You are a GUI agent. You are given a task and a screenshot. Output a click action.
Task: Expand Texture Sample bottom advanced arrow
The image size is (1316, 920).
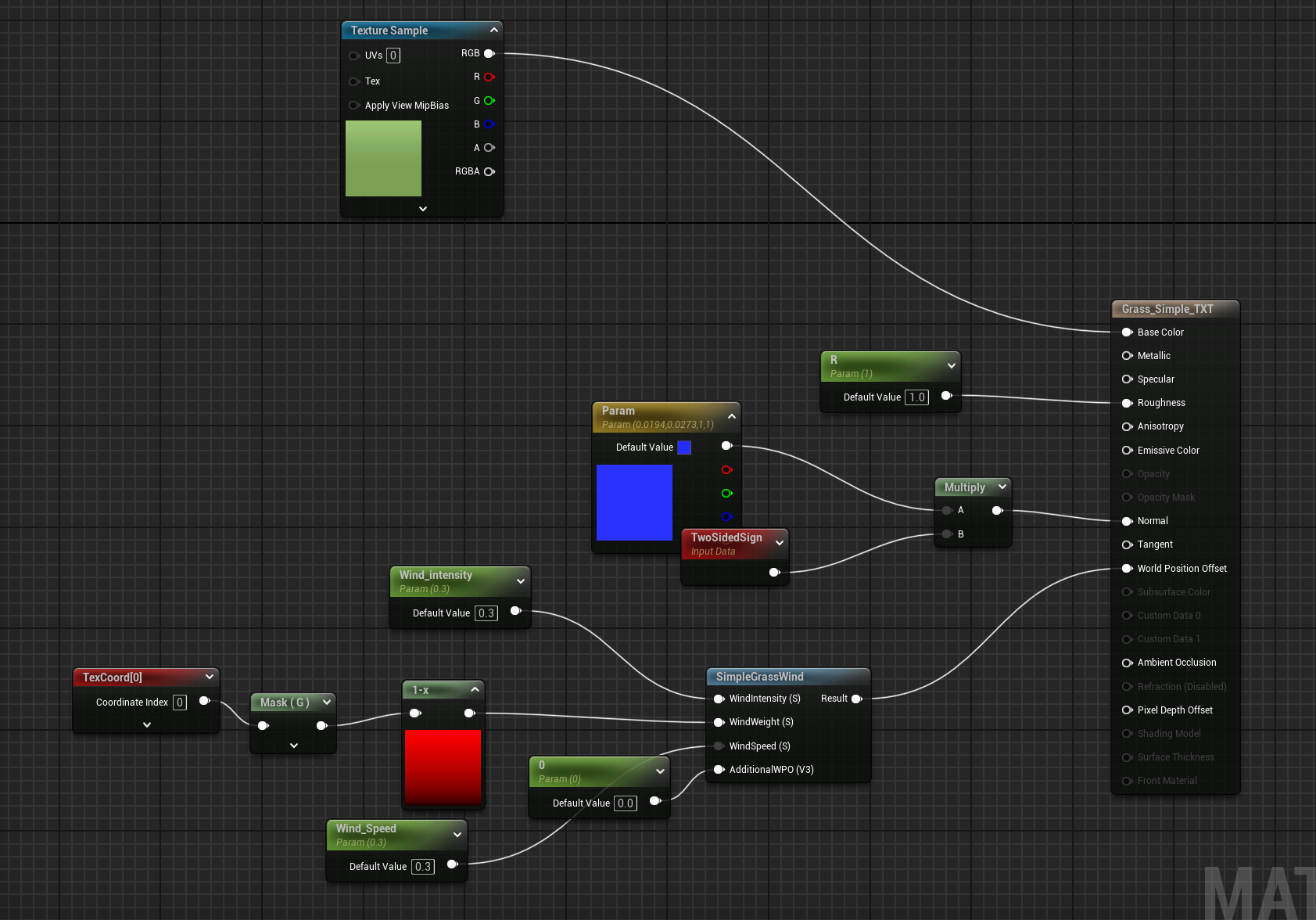click(423, 209)
